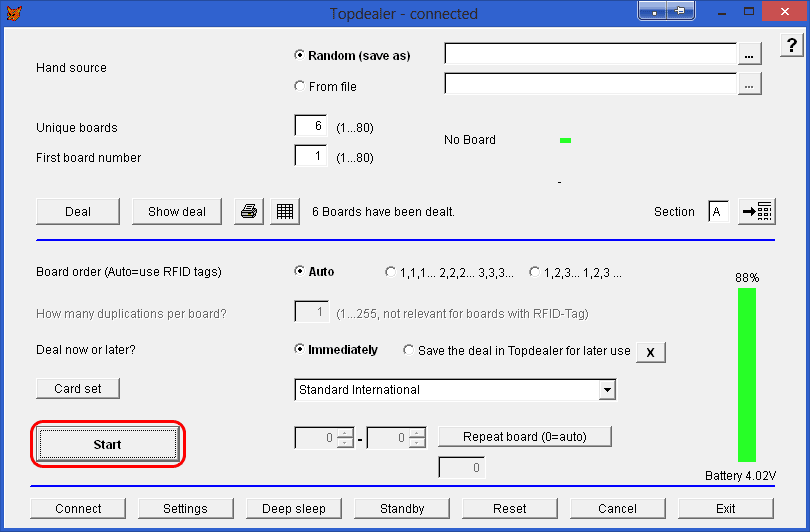Click the Card set button
810x532 pixels.
(78, 388)
